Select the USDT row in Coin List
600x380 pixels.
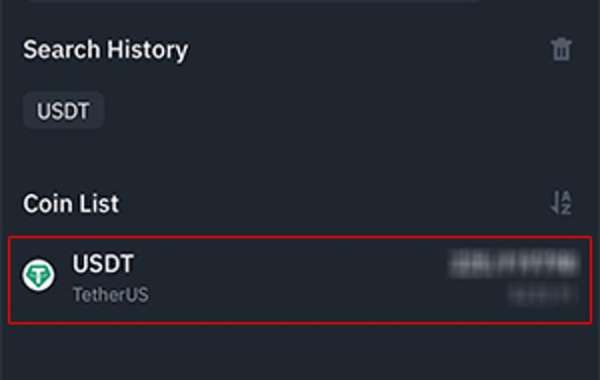pyautogui.click(x=300, y=280)
